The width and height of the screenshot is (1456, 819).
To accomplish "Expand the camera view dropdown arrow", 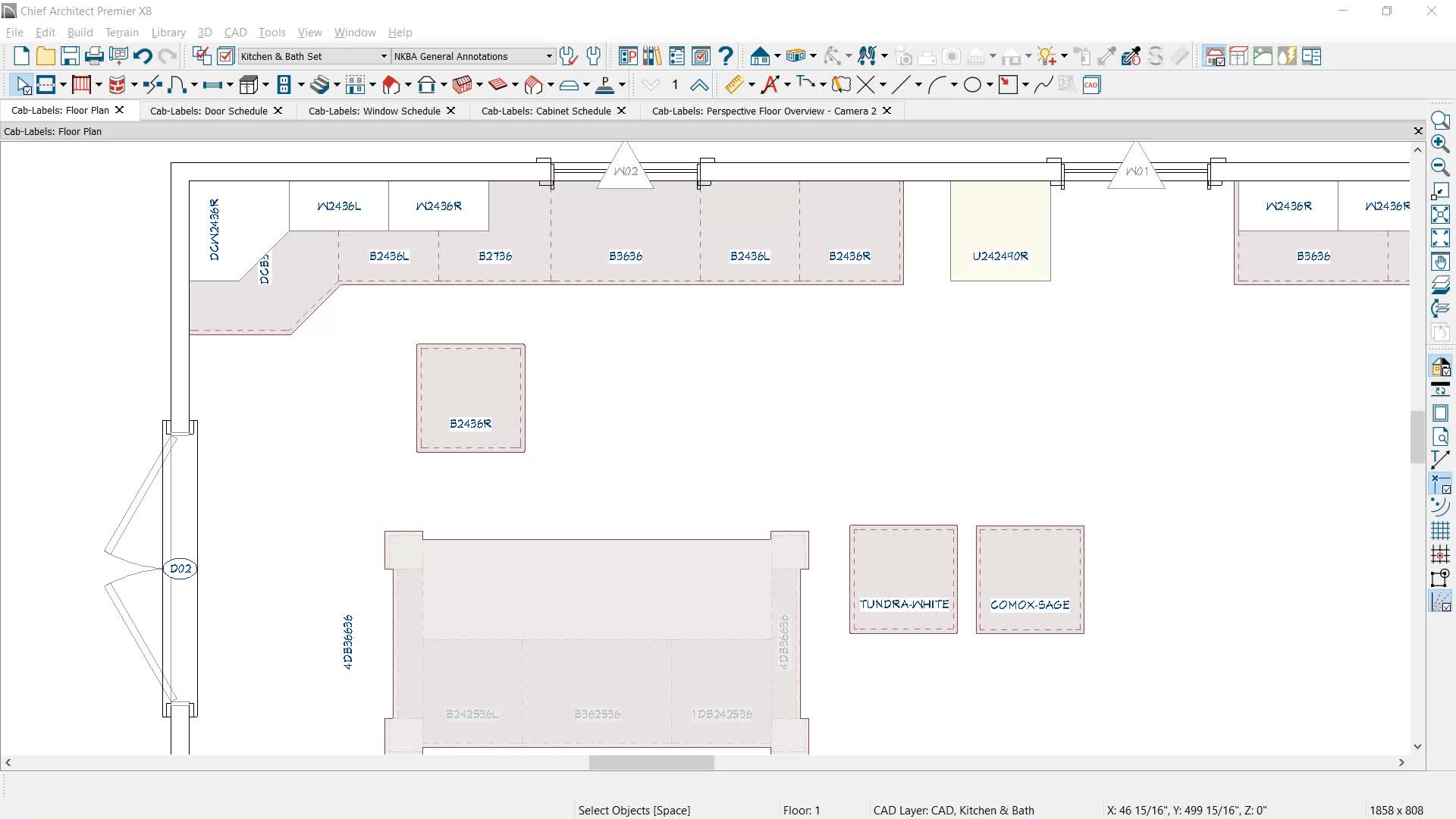I will [777, 56].
